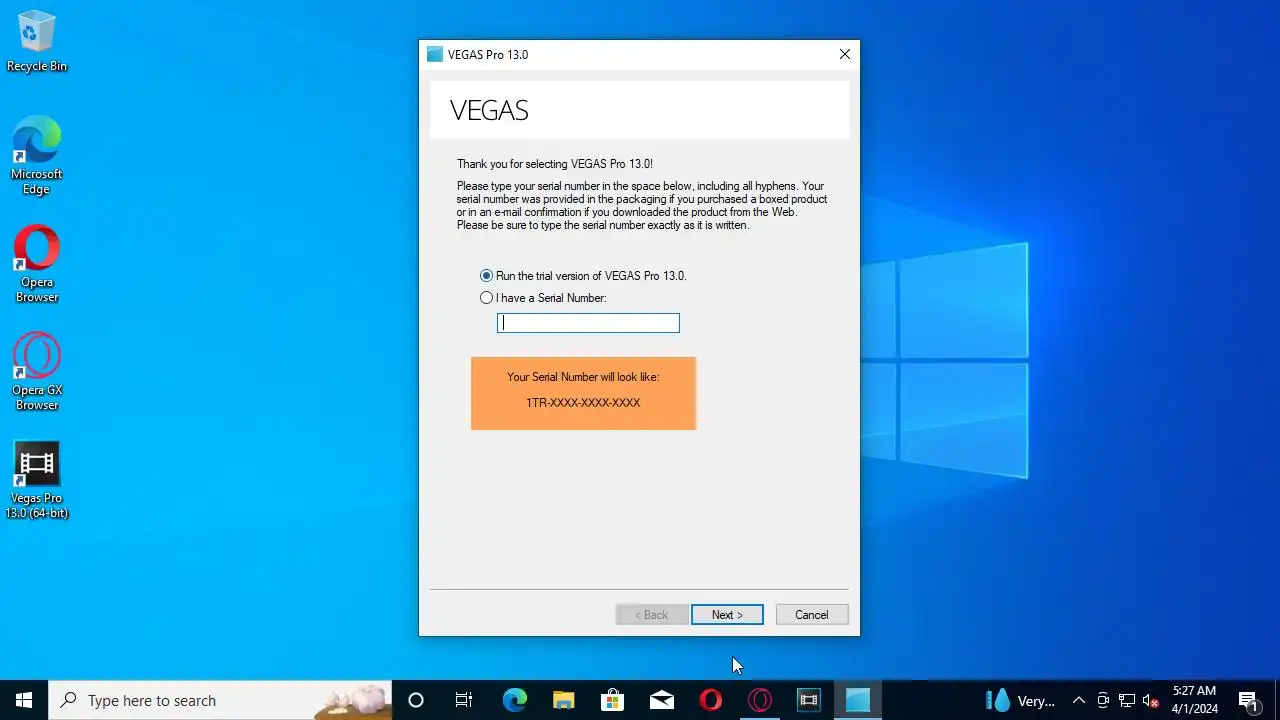This screenshot has width=1280, height=720.
Task: Open network status tray icon
Action: (x=1127, y=700)
